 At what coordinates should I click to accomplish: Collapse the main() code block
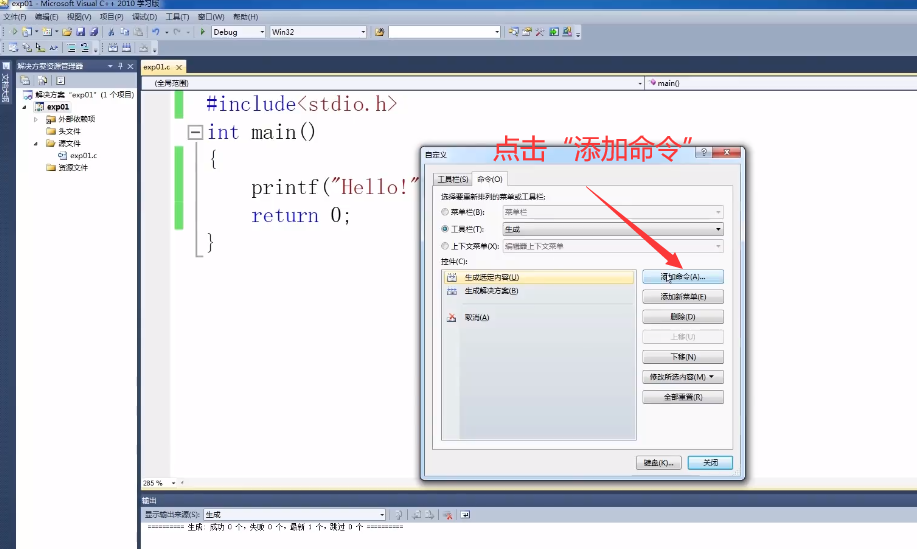[x=195, y=132]
